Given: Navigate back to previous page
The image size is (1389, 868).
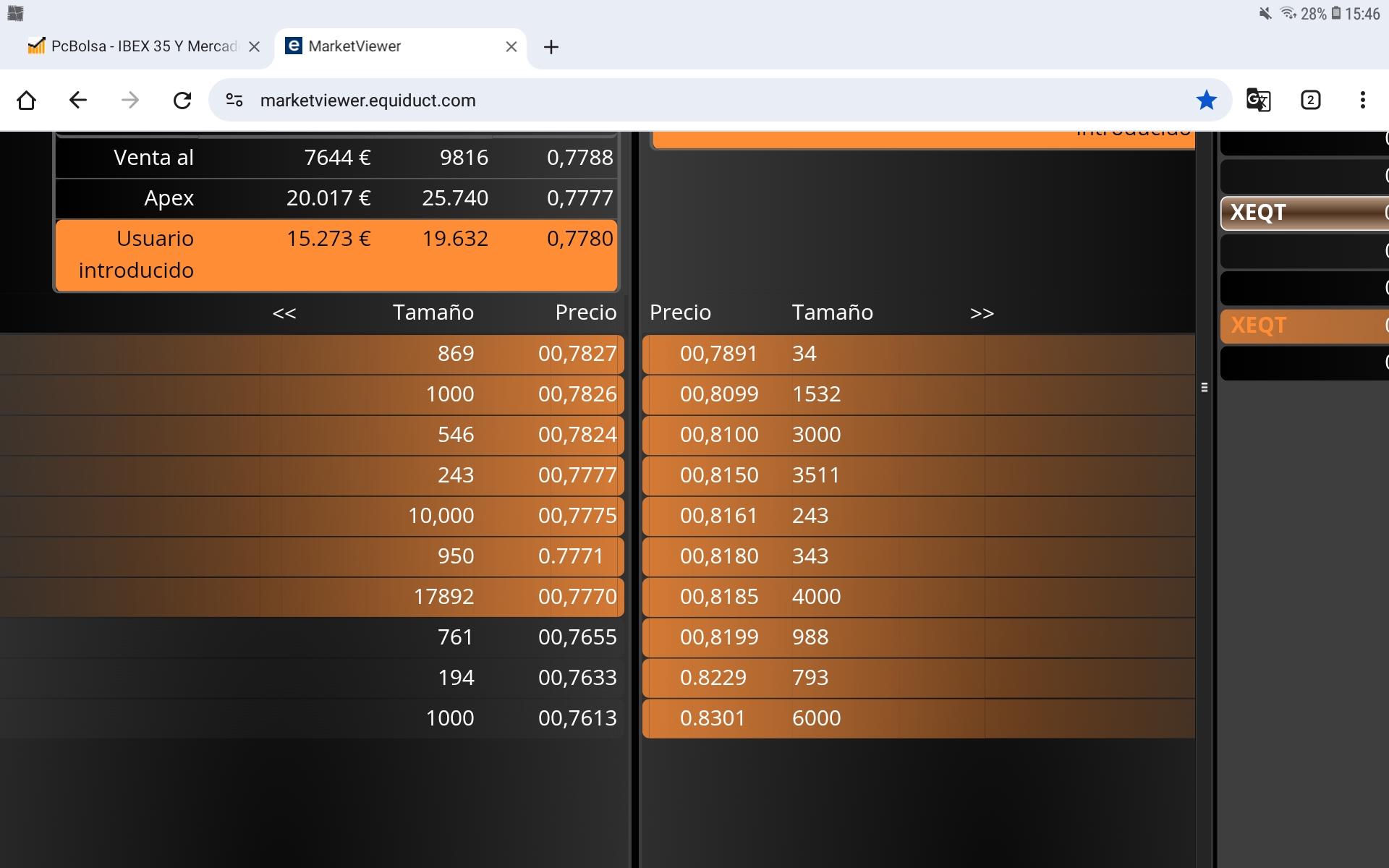Looking at the screenshot, I should [78, 100].
